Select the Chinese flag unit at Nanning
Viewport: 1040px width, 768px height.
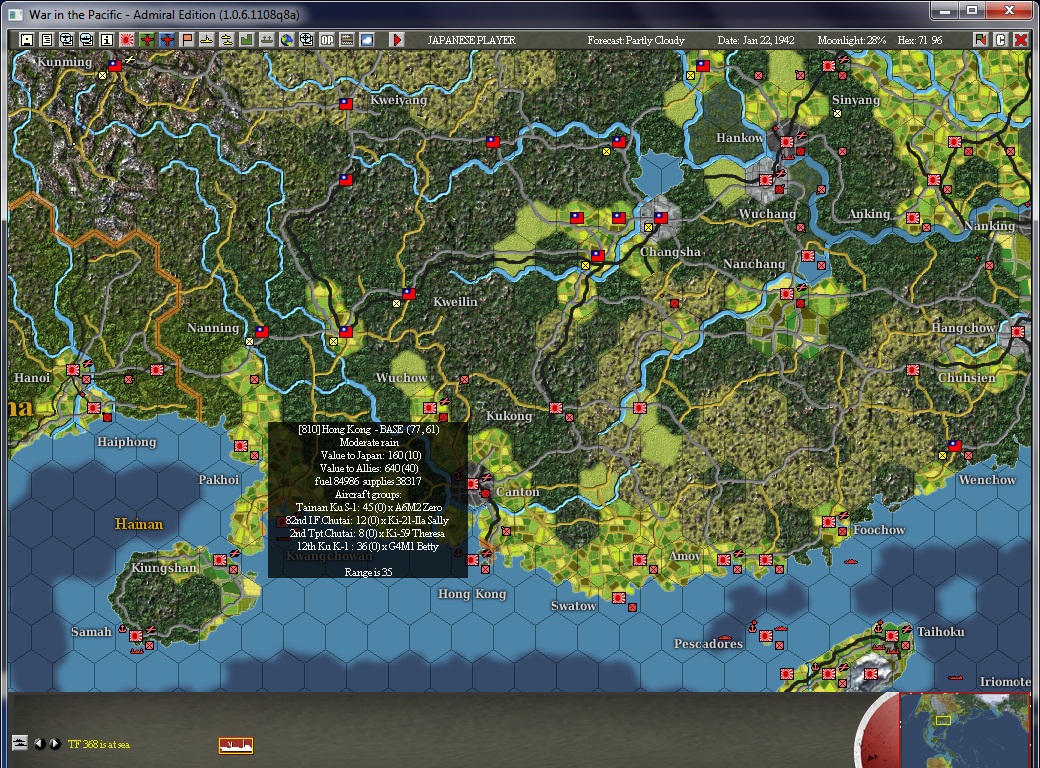(262, 331)
